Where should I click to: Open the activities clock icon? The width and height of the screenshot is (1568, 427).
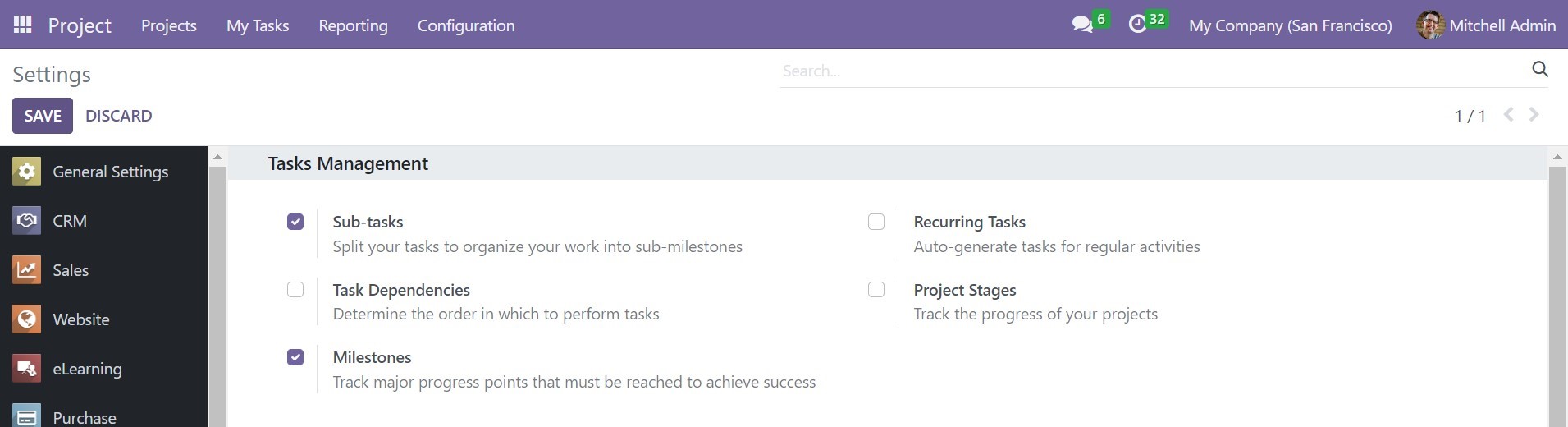pos(1137,25)
